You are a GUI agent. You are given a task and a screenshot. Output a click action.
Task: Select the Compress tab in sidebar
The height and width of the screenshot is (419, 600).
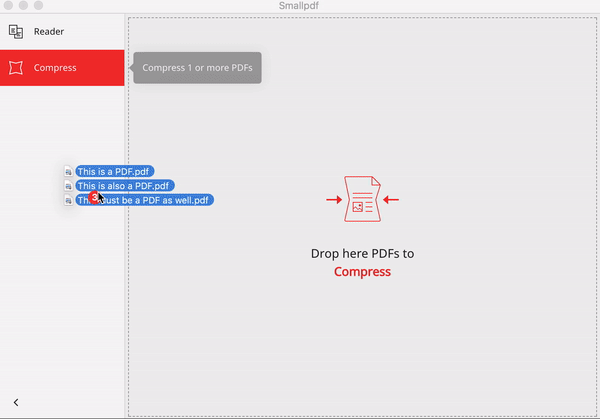pyautogui.click(x=62, y=68)
